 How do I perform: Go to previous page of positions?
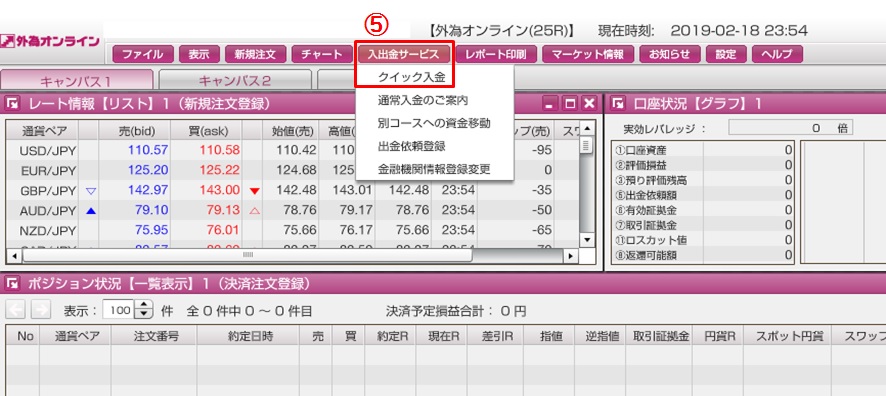pos(15,310)
